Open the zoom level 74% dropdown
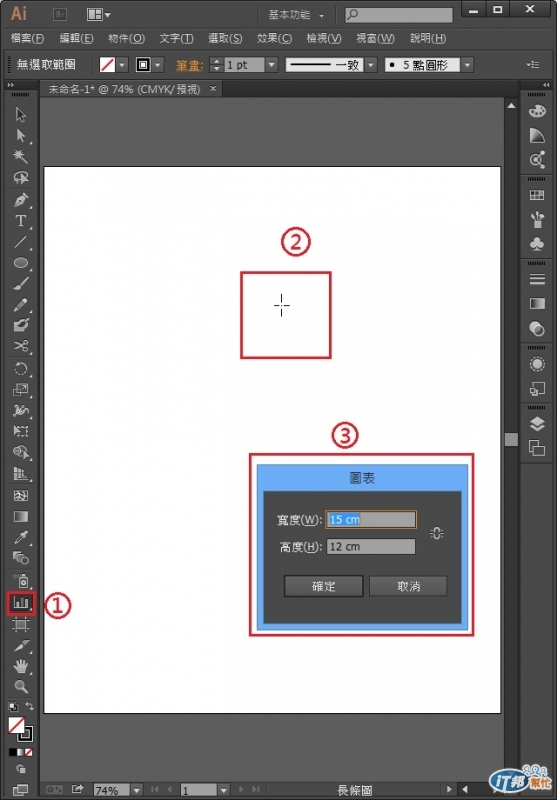 point(136,790)
